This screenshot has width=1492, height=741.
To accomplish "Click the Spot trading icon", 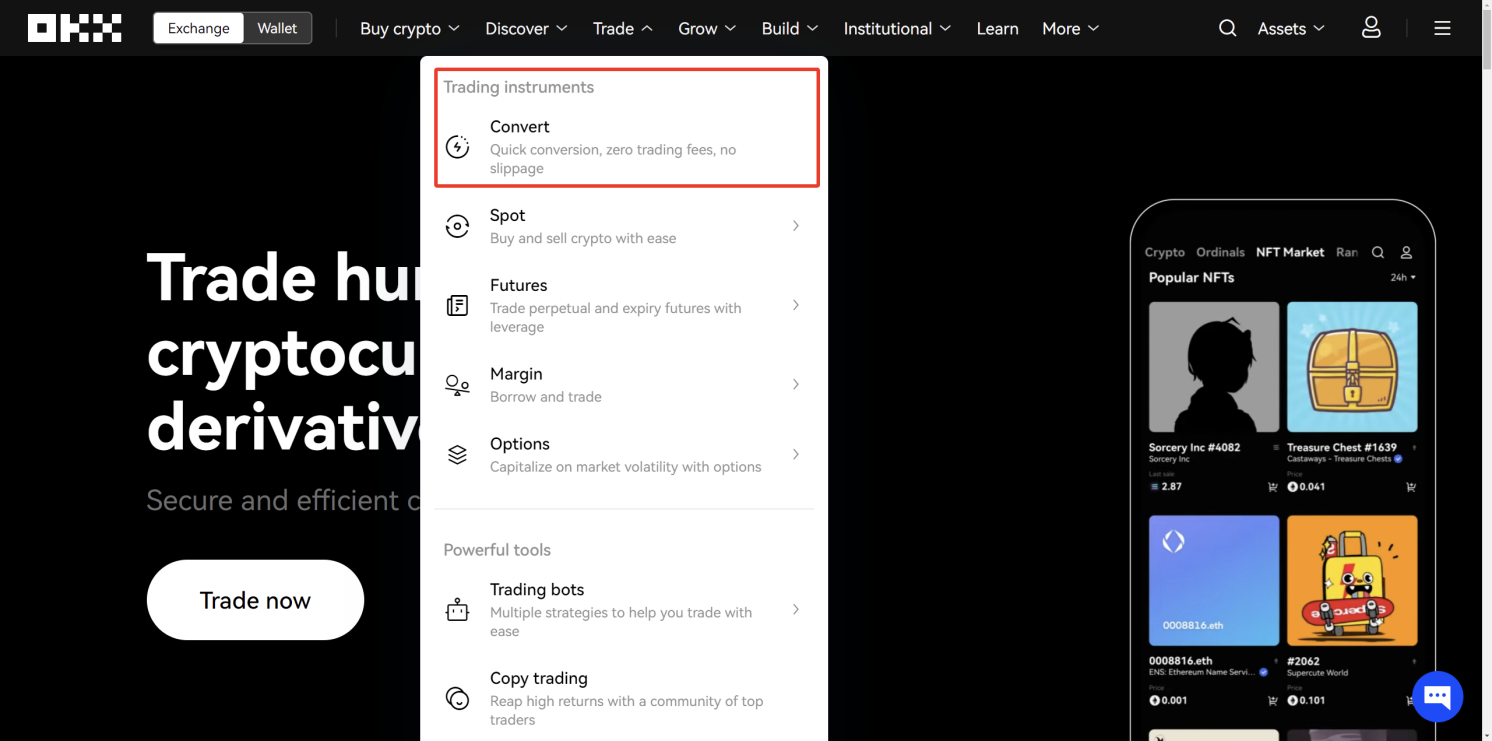I will click(457, 226).
